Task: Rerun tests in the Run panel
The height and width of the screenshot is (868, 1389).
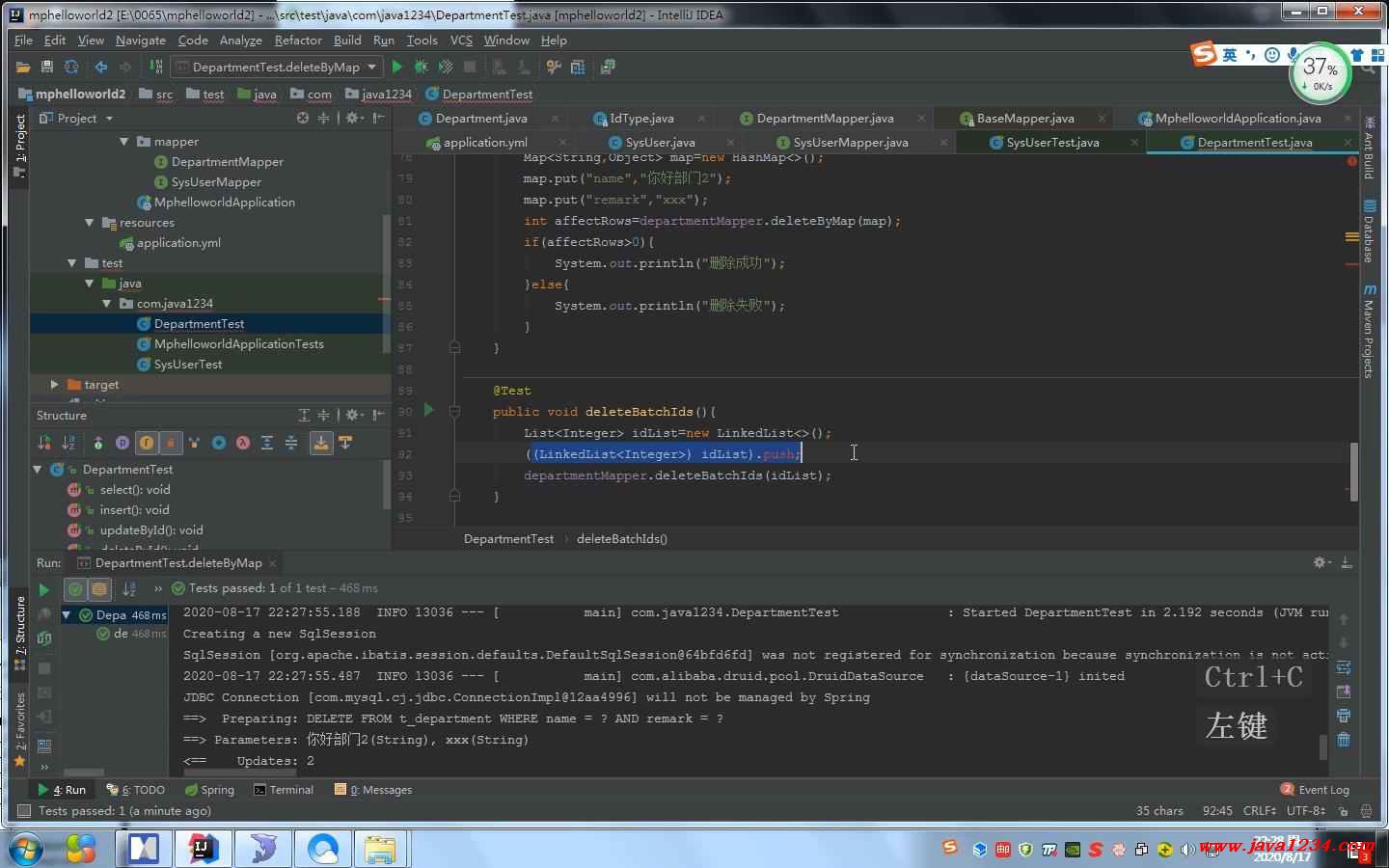Action: pos(43,589)
